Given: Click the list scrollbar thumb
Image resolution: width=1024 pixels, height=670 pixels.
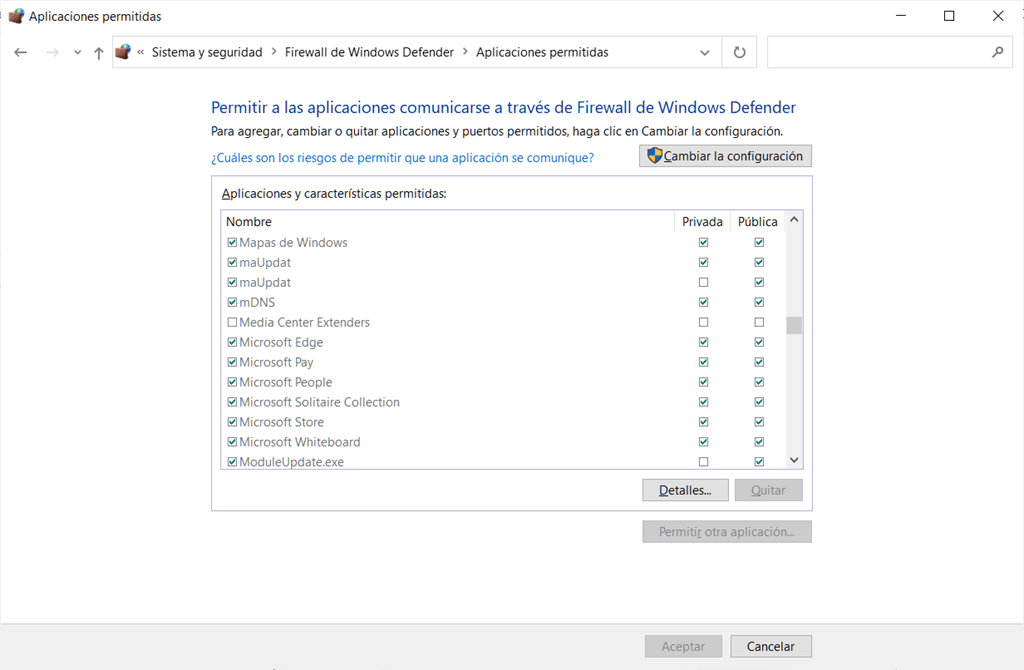Looking at the screenshot, I should [x=794, y=325].
